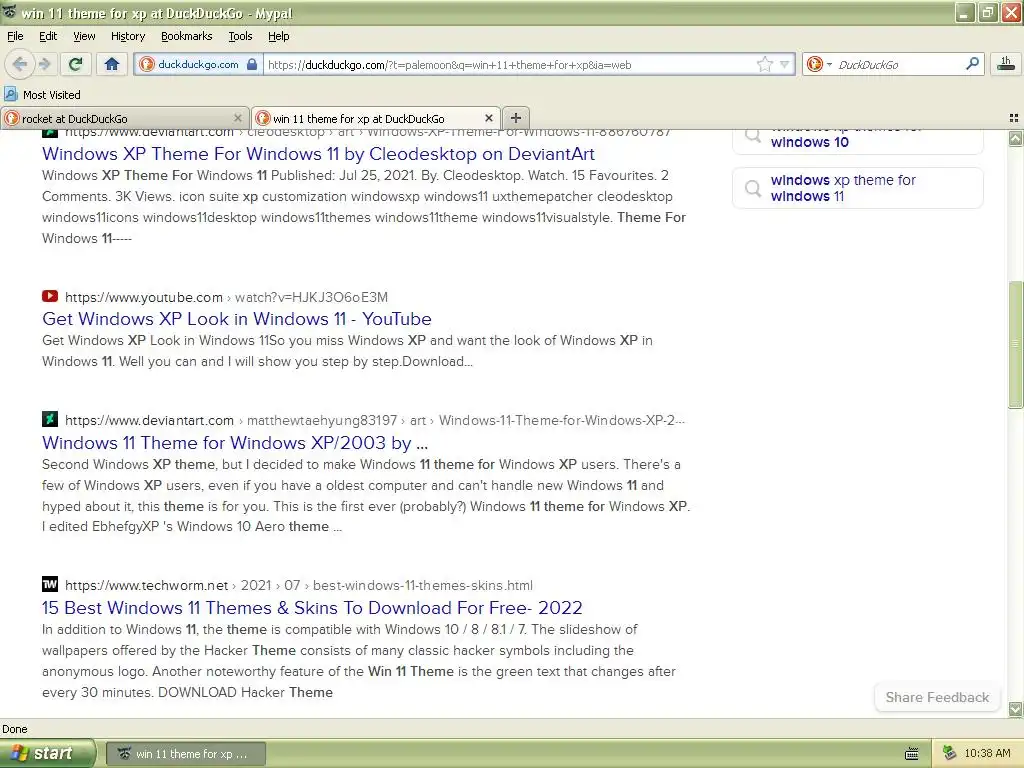The width and height of the screenshot is (1024, 768).
Task: Click the taskbar clock showing 10:38 AM
Action: point(987,754)
